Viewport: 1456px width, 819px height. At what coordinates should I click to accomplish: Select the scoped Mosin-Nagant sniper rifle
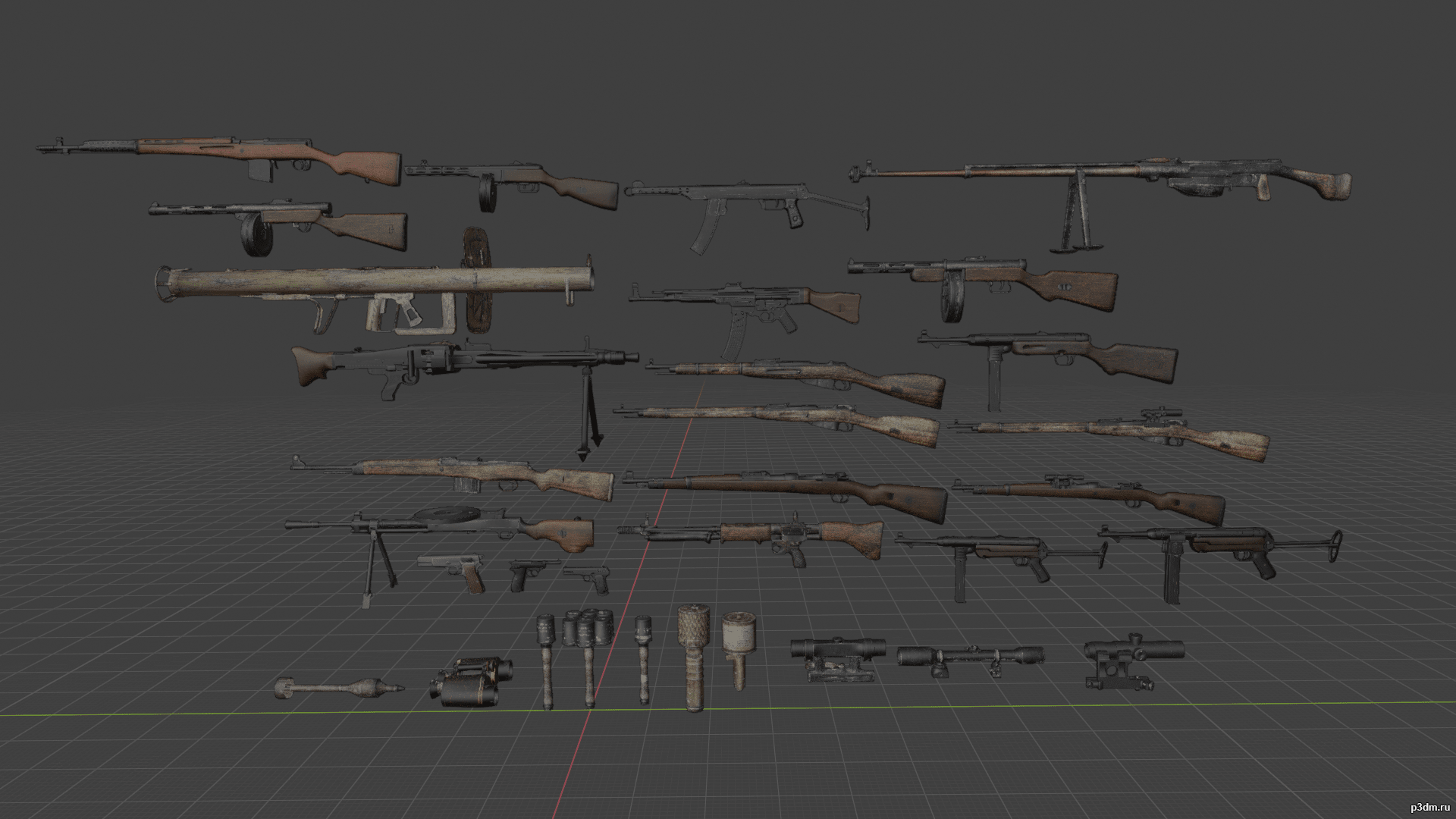coord(1109,433)
